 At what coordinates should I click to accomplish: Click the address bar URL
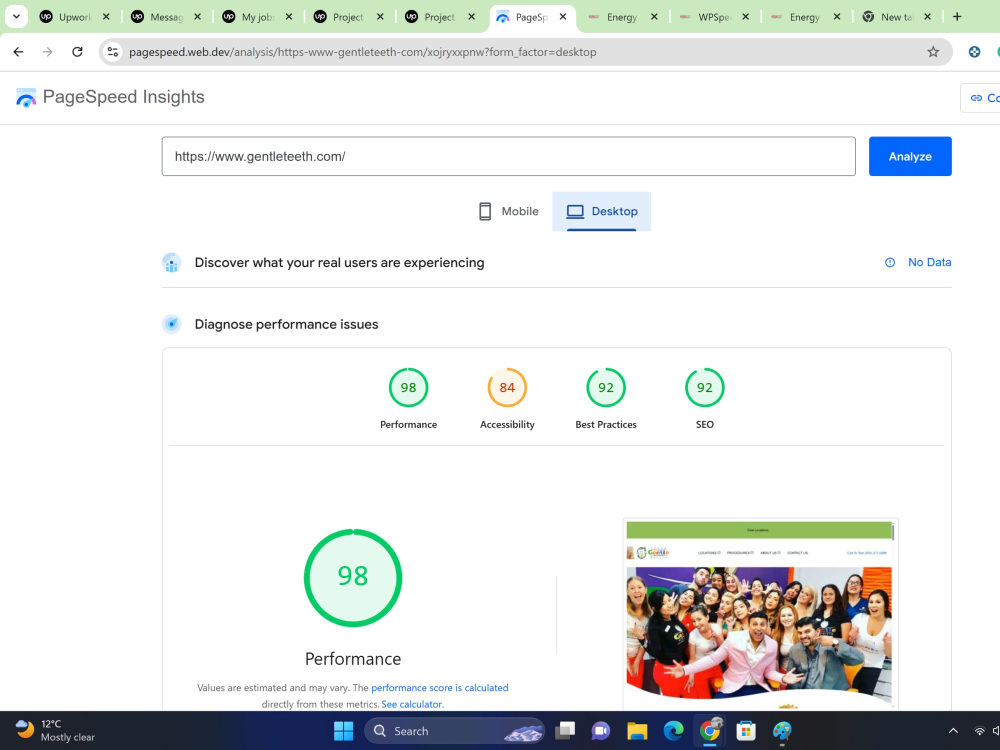362,52
